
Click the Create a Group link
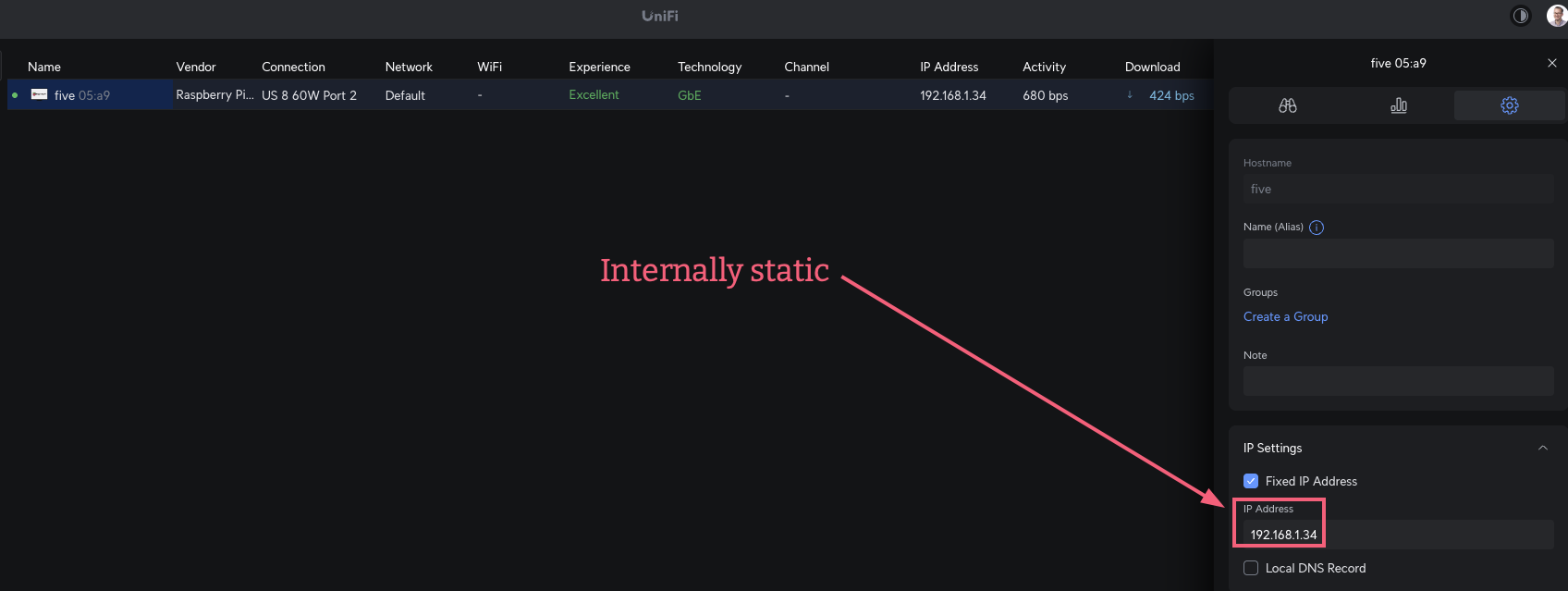(x=1285, y=316)
